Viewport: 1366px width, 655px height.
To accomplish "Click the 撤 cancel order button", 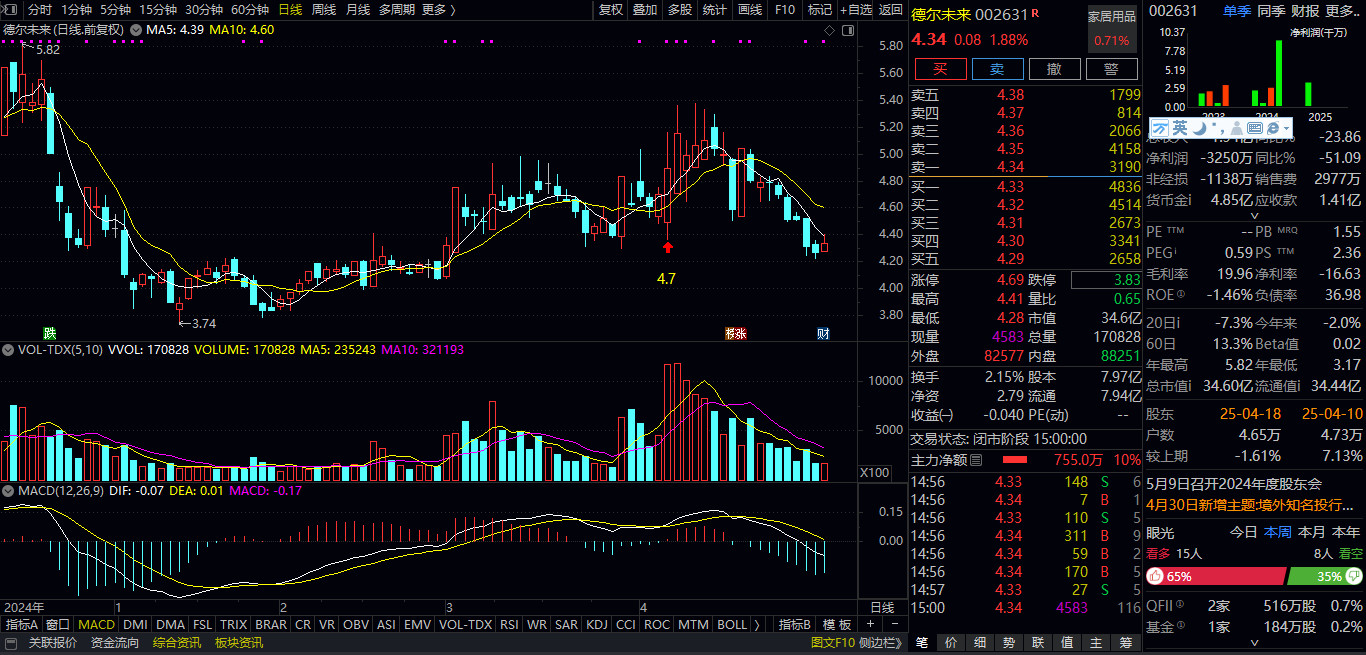I will (1054, 69).
